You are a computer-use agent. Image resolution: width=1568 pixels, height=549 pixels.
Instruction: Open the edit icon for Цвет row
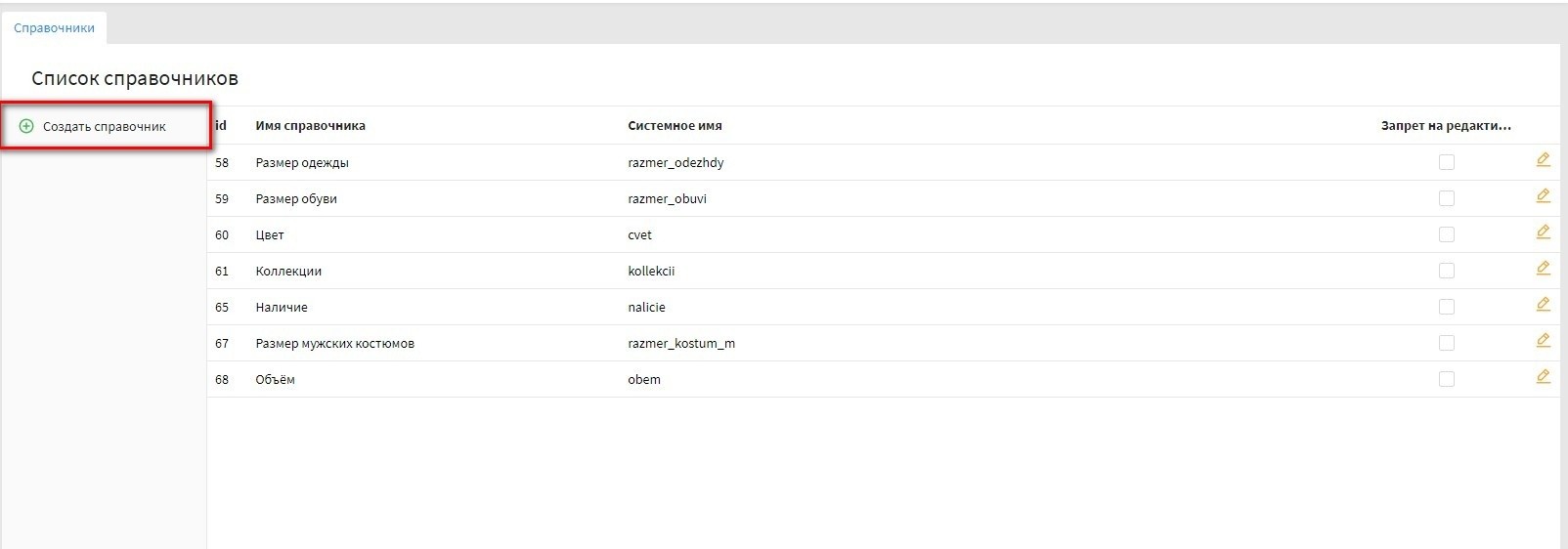(x=1543, y=232)
